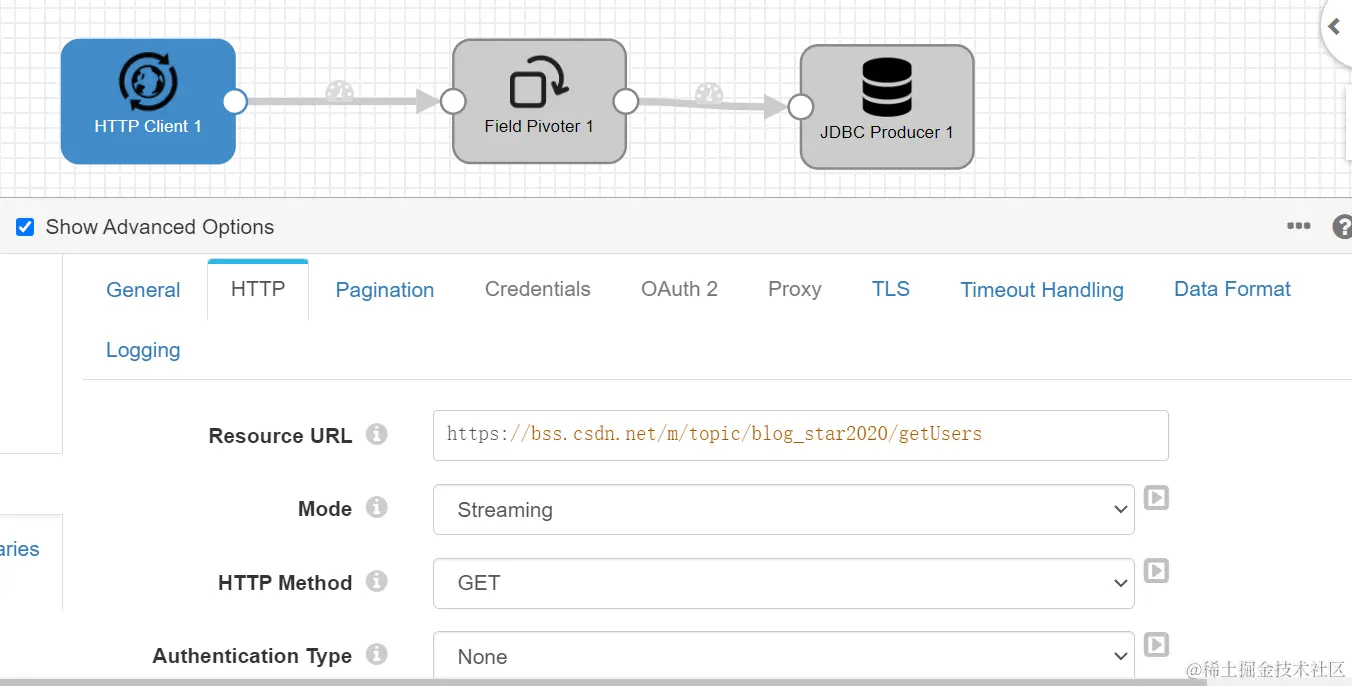This screenshot has width=1352, height=686.
Task: Expand Authentication Type dropdown showing None
Action: click(783, 656)
